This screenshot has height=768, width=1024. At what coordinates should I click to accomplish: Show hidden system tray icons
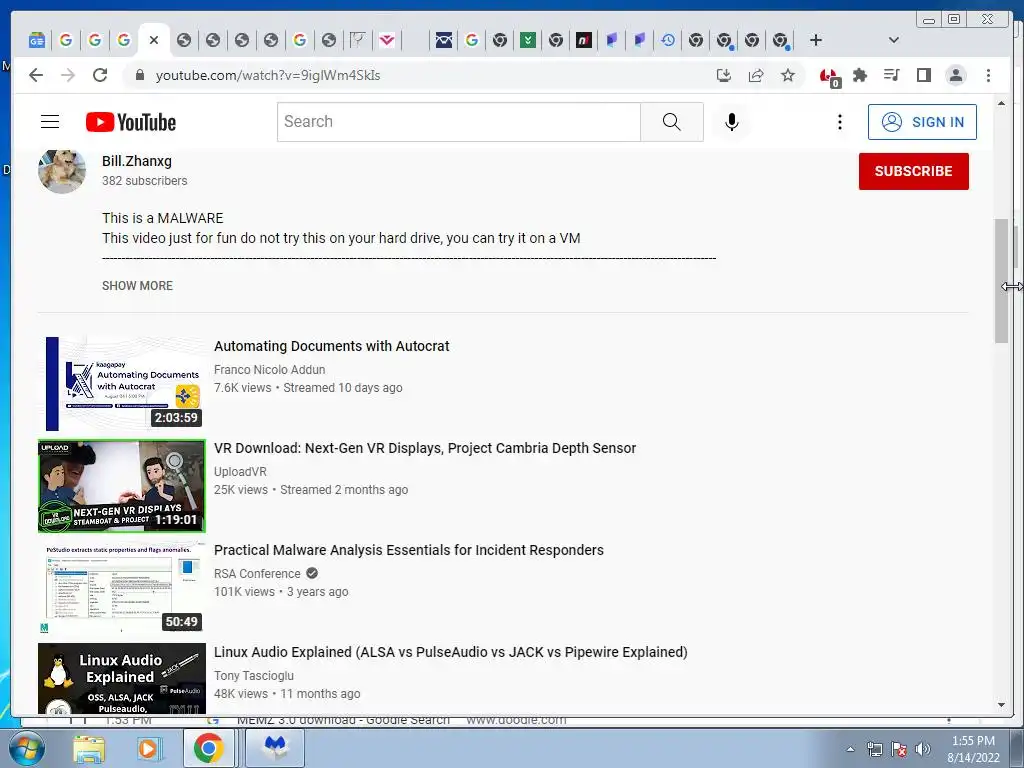pyautogui.click(x=850, y=749)
